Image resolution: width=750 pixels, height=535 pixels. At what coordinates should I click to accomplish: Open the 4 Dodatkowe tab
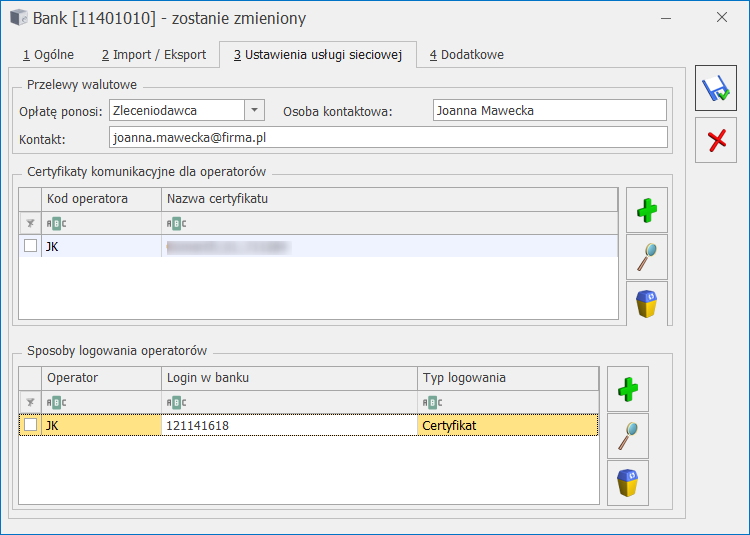(466, 55)
